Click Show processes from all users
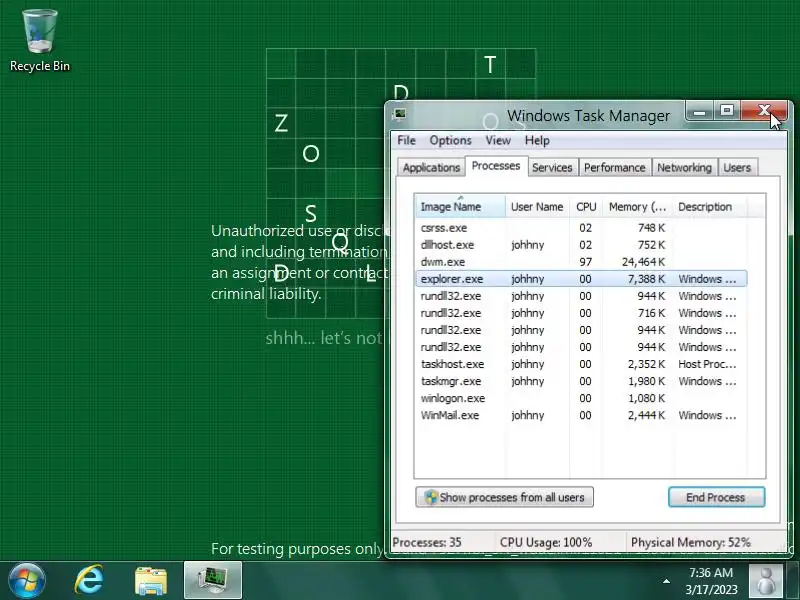Screen dimensions: 800x600 (x=505, y=497)
